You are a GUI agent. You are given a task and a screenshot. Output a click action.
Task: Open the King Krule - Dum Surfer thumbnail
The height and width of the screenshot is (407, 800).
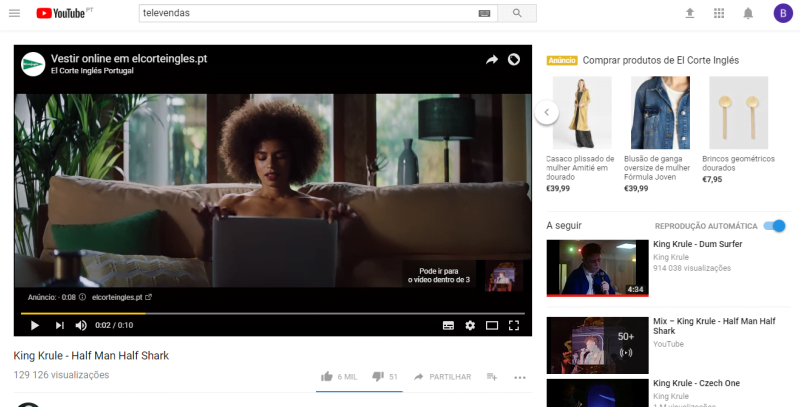597,268
